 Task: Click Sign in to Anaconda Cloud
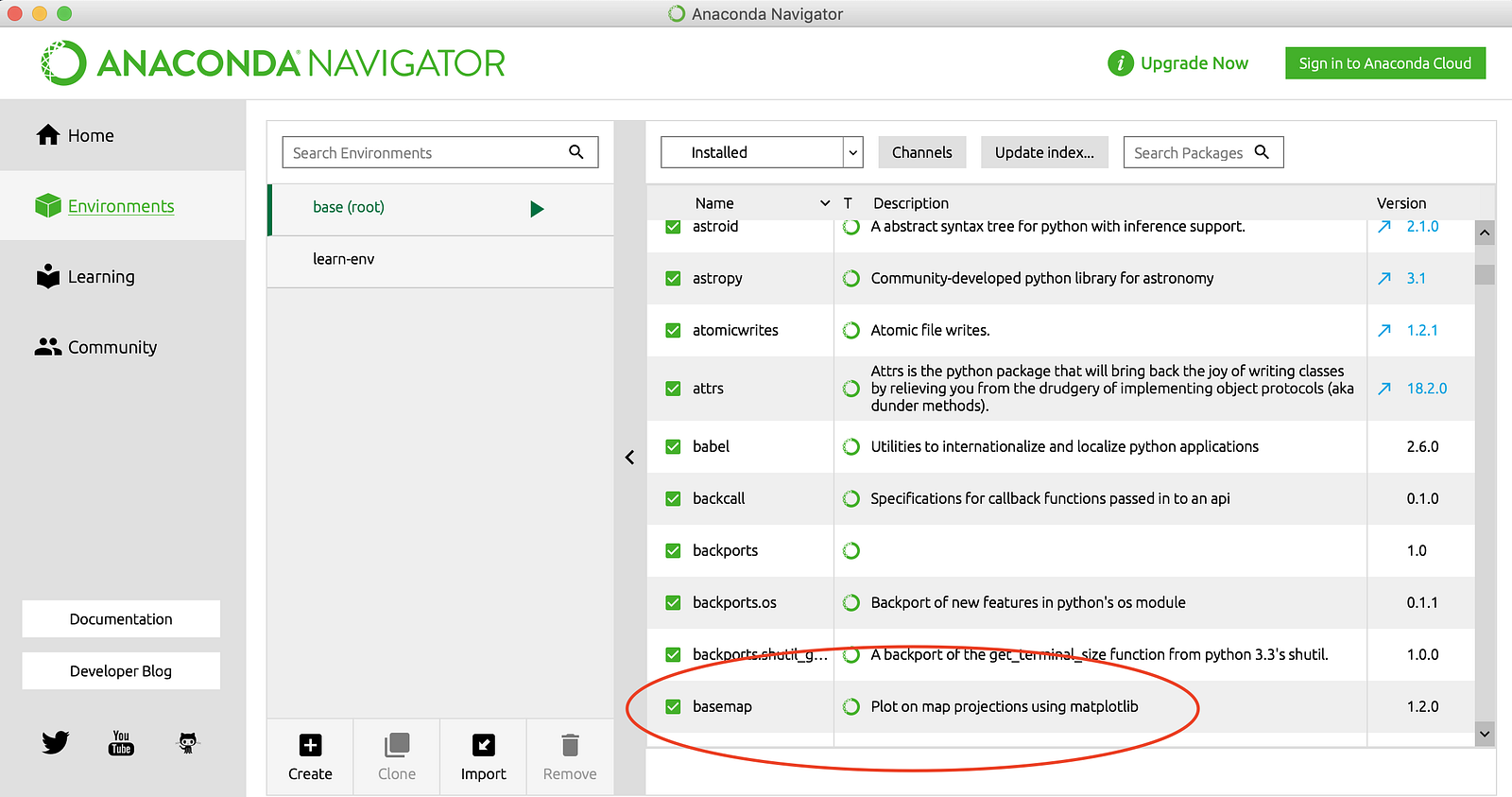[1385, 63]
